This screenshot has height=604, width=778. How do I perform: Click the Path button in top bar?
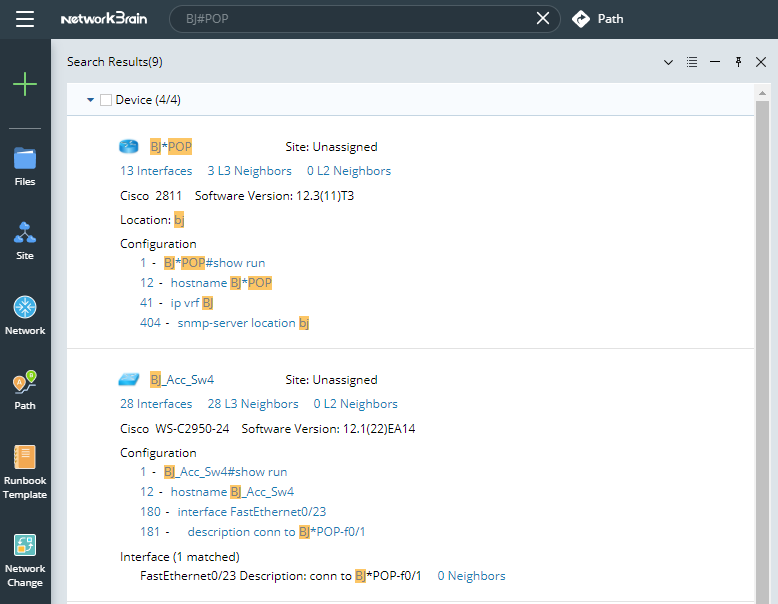(x=598, y=19)
